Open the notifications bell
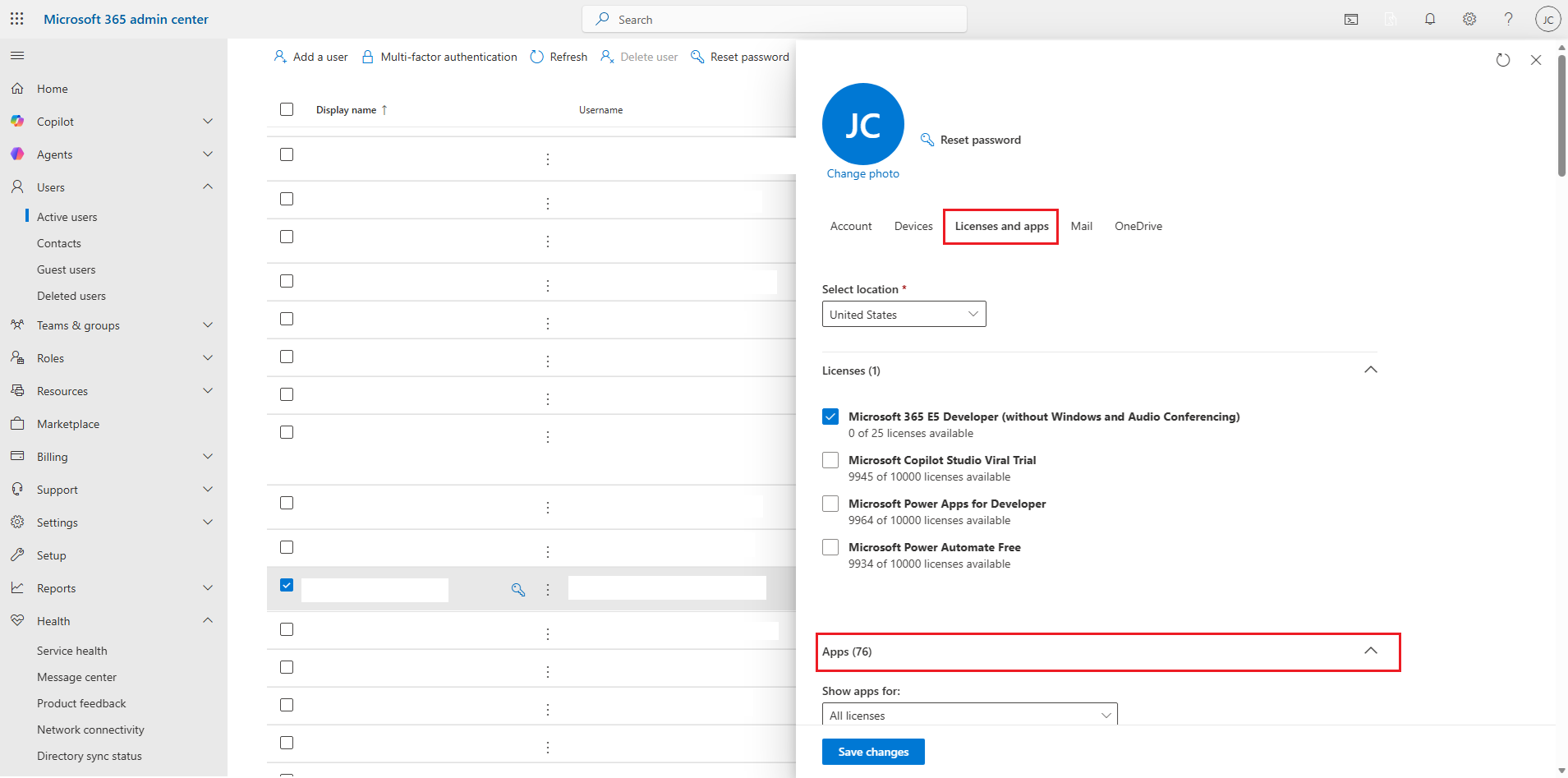 1430,20
